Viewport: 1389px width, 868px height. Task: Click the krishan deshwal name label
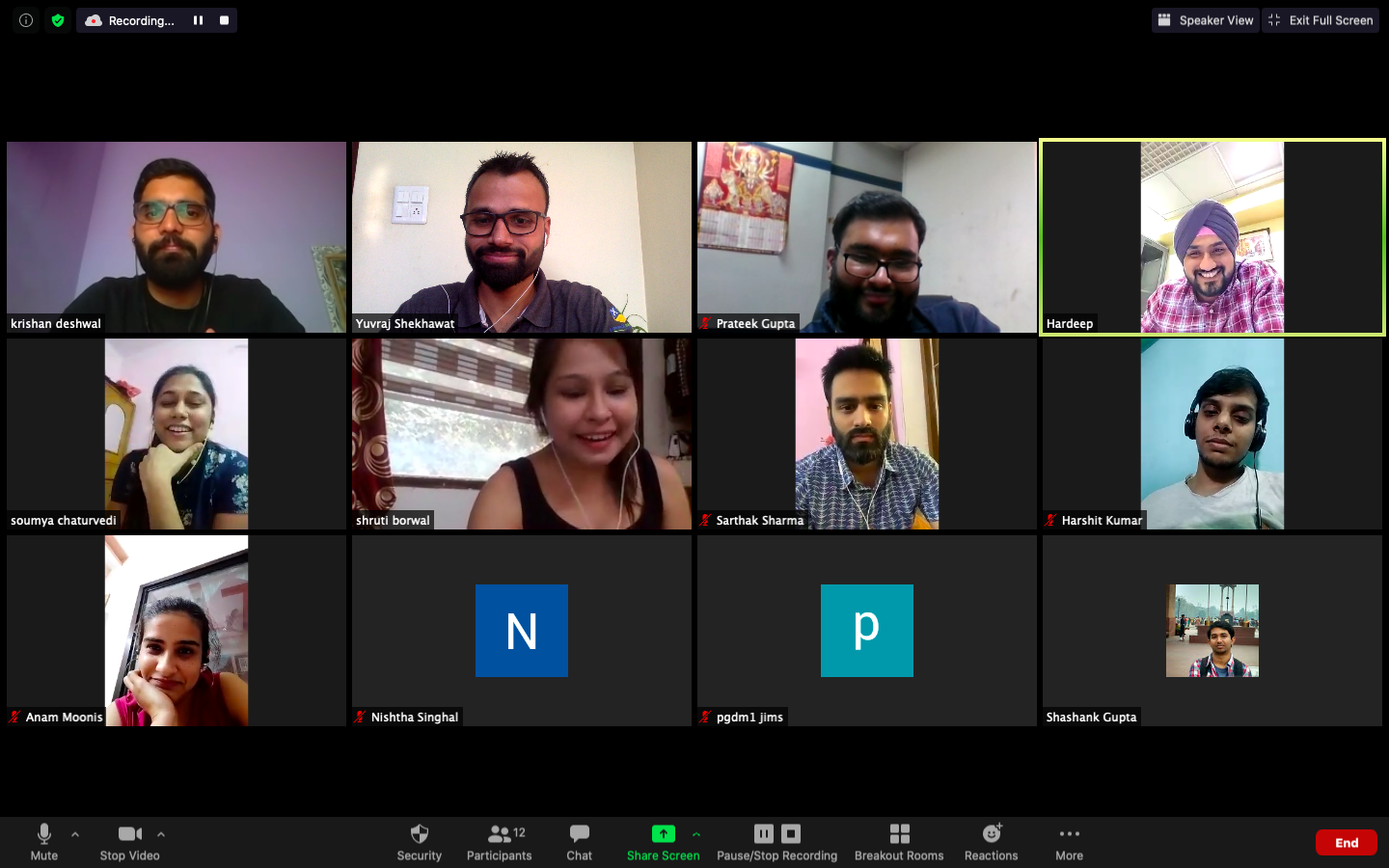click(56, 324)
